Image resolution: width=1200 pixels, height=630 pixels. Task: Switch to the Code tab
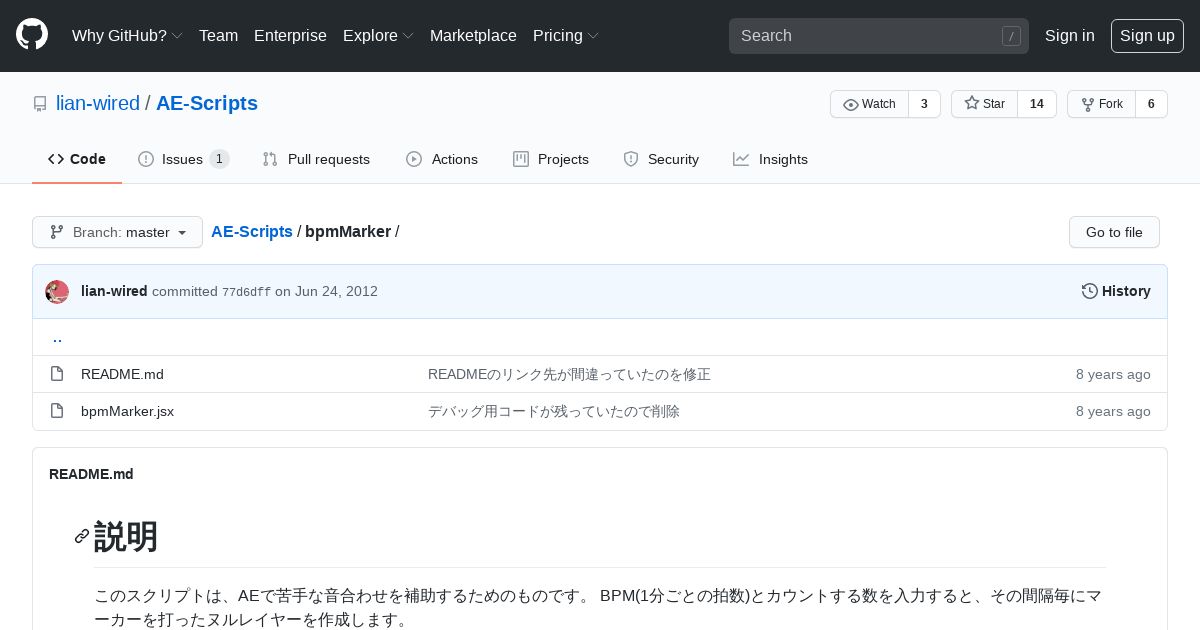77,159
